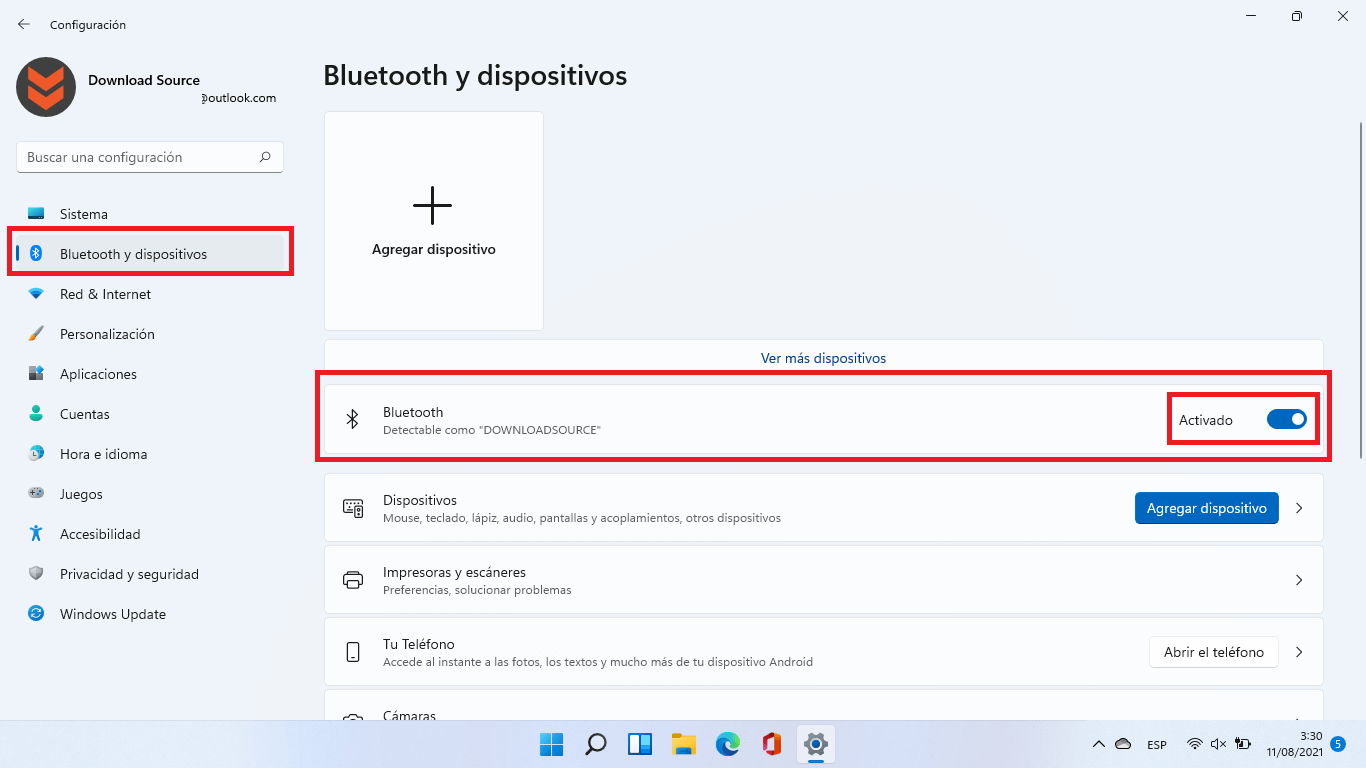Launch Office from taskbar

[x=771, y=744]
